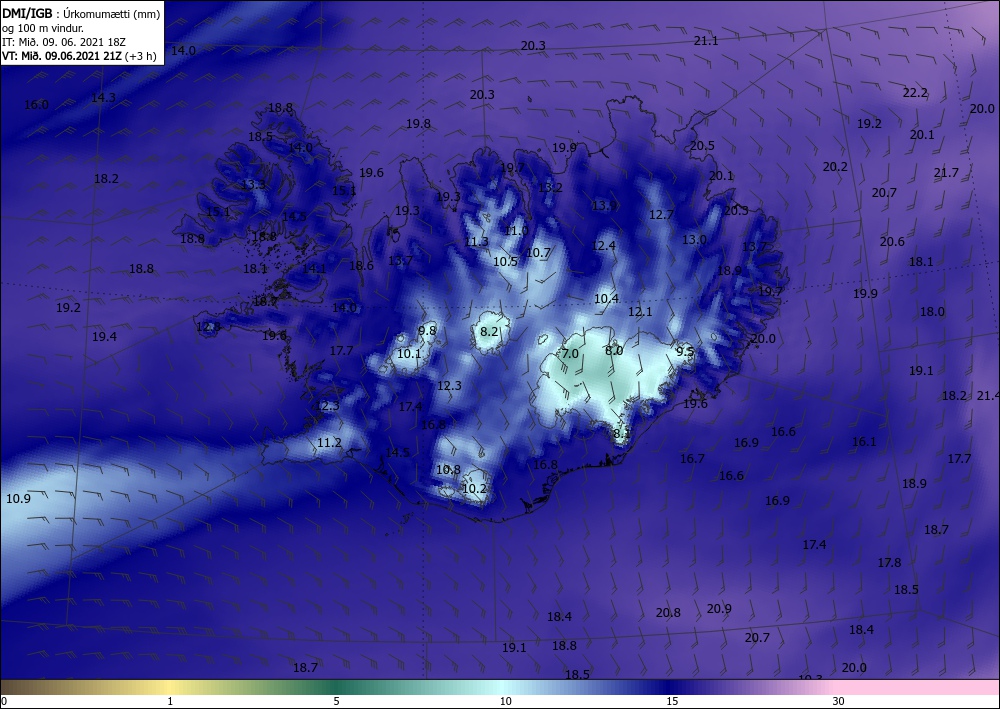Screen dimensions: 1000x709
Task: Click the 8.2 value on the central ice cap
Action: point(489,332)
